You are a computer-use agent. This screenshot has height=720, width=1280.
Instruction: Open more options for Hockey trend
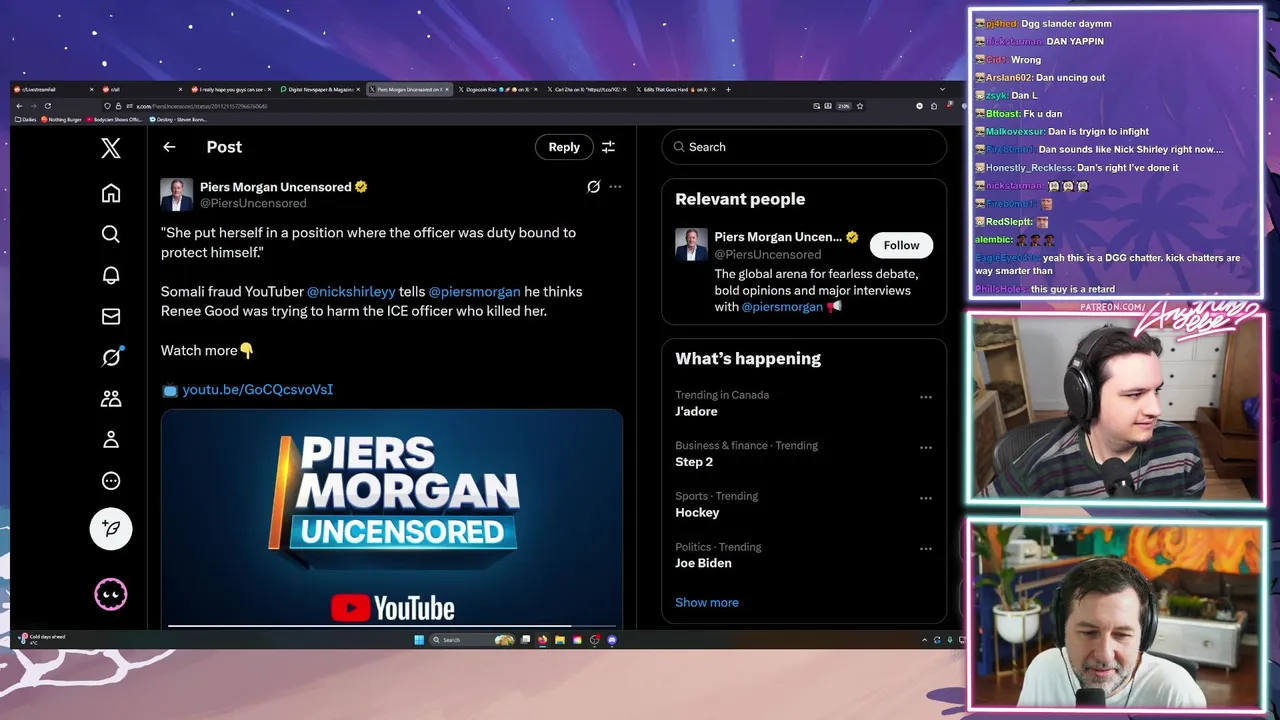tap(926, 498)
